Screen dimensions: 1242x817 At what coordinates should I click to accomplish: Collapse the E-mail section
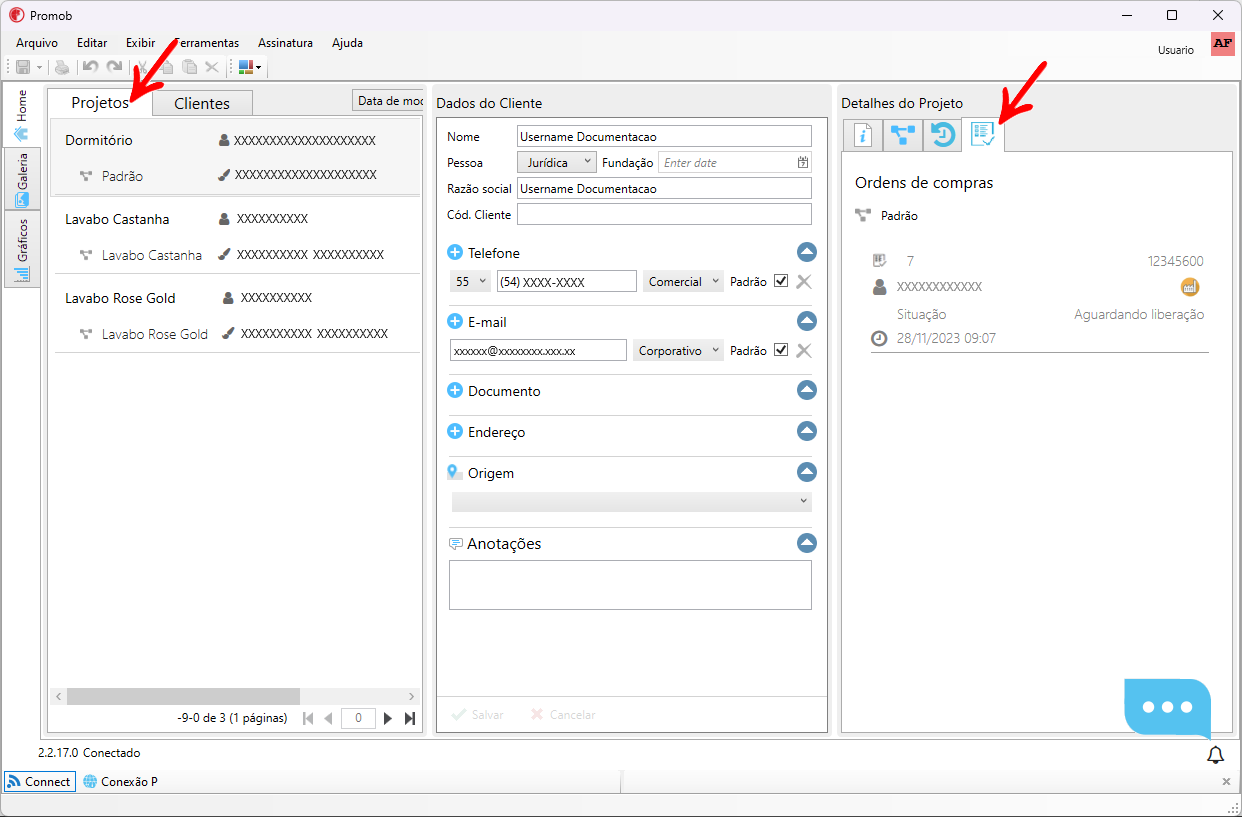807,321
